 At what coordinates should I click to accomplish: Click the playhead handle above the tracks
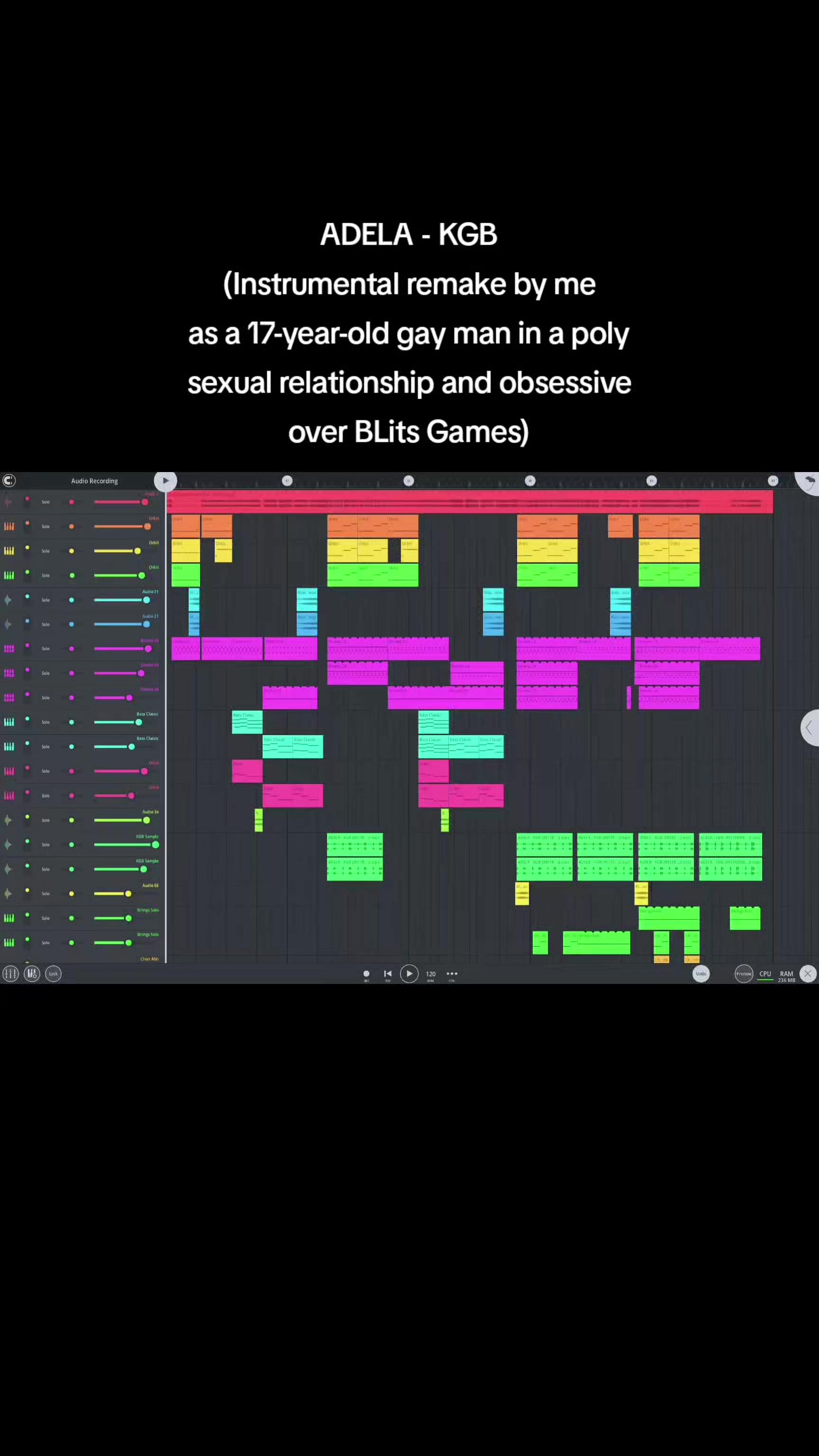point(165,481)
